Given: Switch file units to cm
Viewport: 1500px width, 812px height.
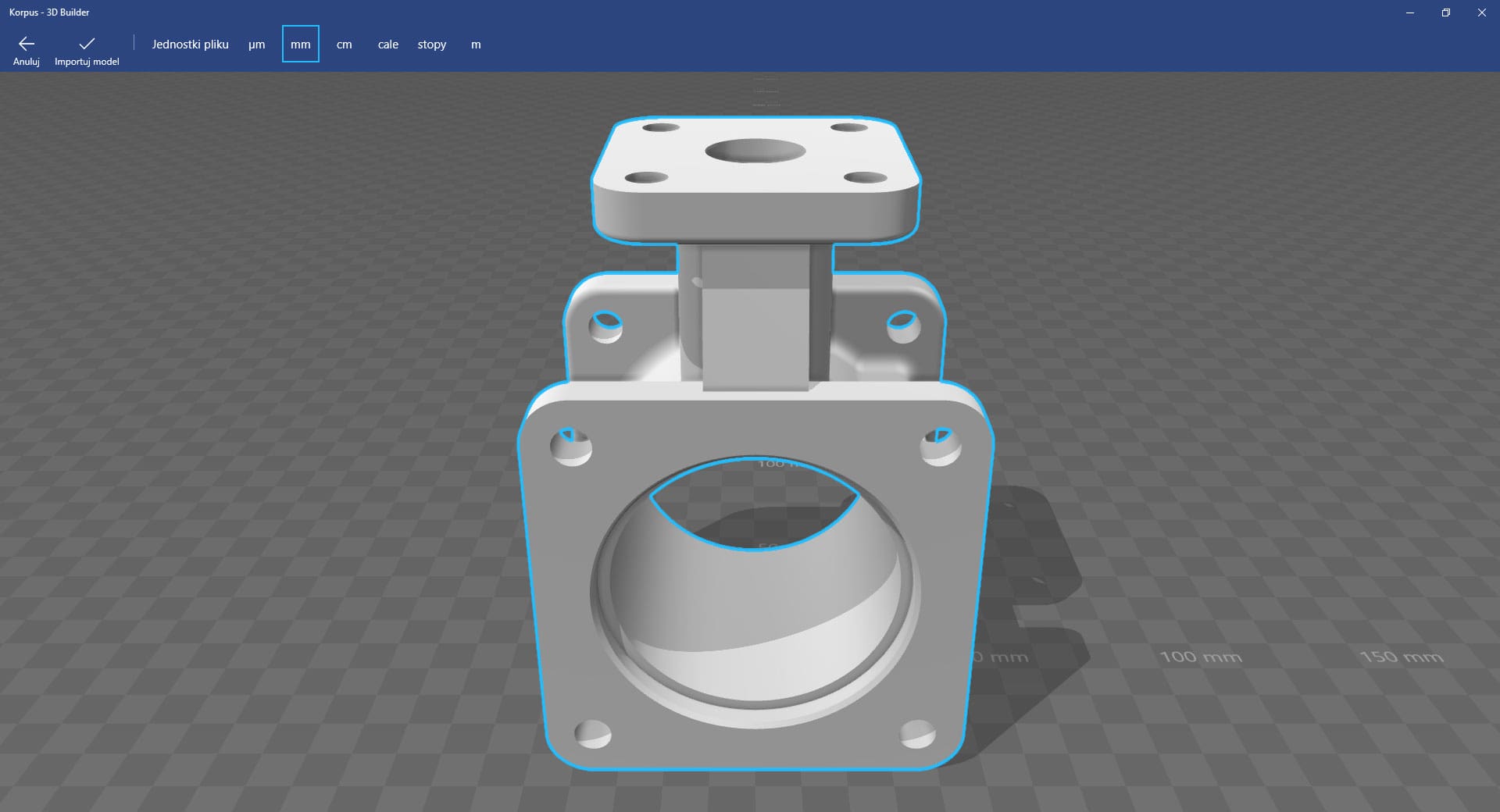Looking at the screenshot, I should point(344,45).
